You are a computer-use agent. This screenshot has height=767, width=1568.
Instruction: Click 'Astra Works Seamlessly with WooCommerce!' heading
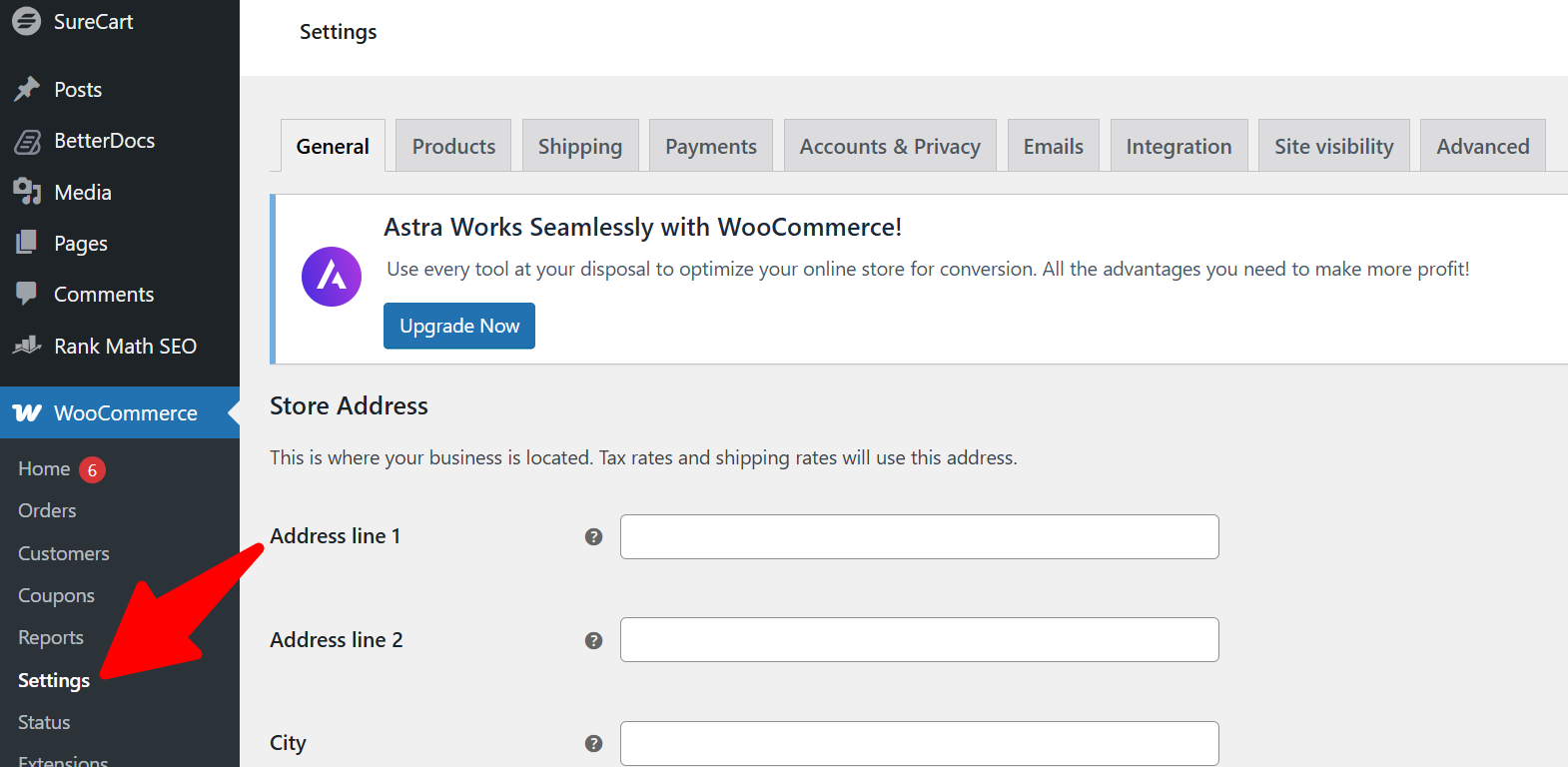click(642, 228)
